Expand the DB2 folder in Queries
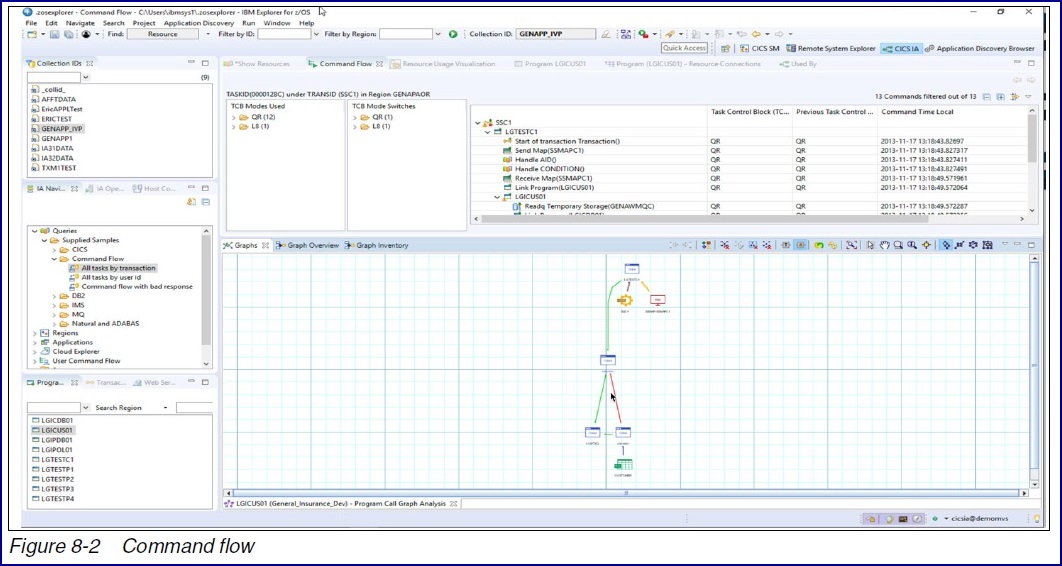 pos(53,296)
